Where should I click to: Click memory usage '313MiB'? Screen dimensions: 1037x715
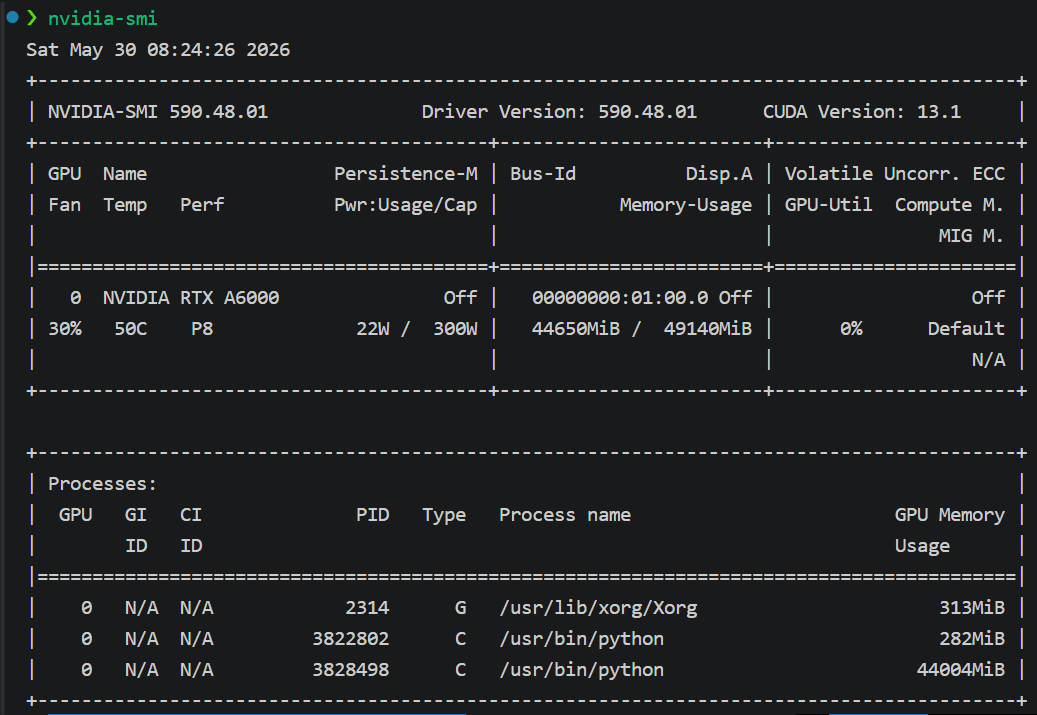[x=972, y=608]
